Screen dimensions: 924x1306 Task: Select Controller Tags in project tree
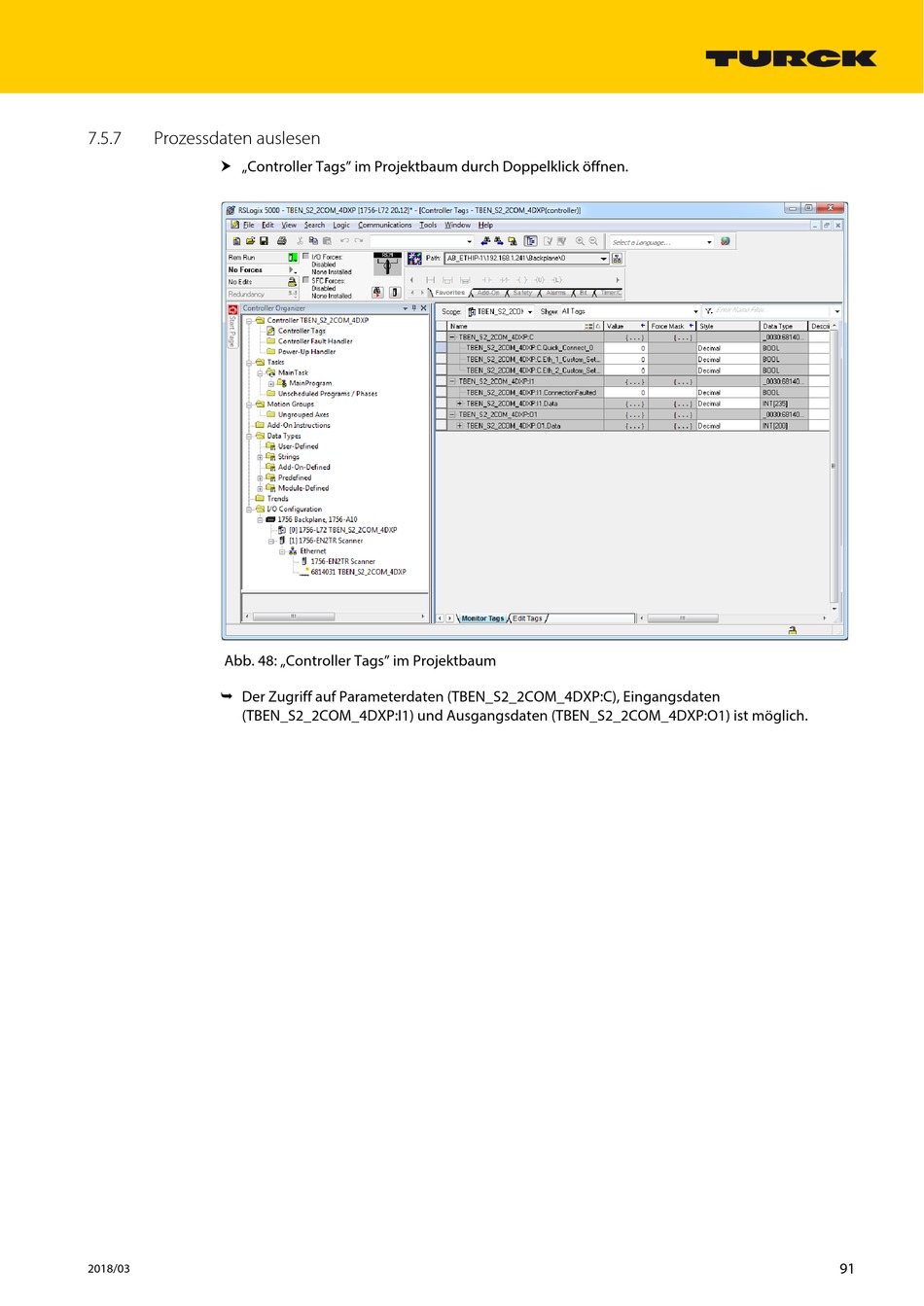(302, 331)
